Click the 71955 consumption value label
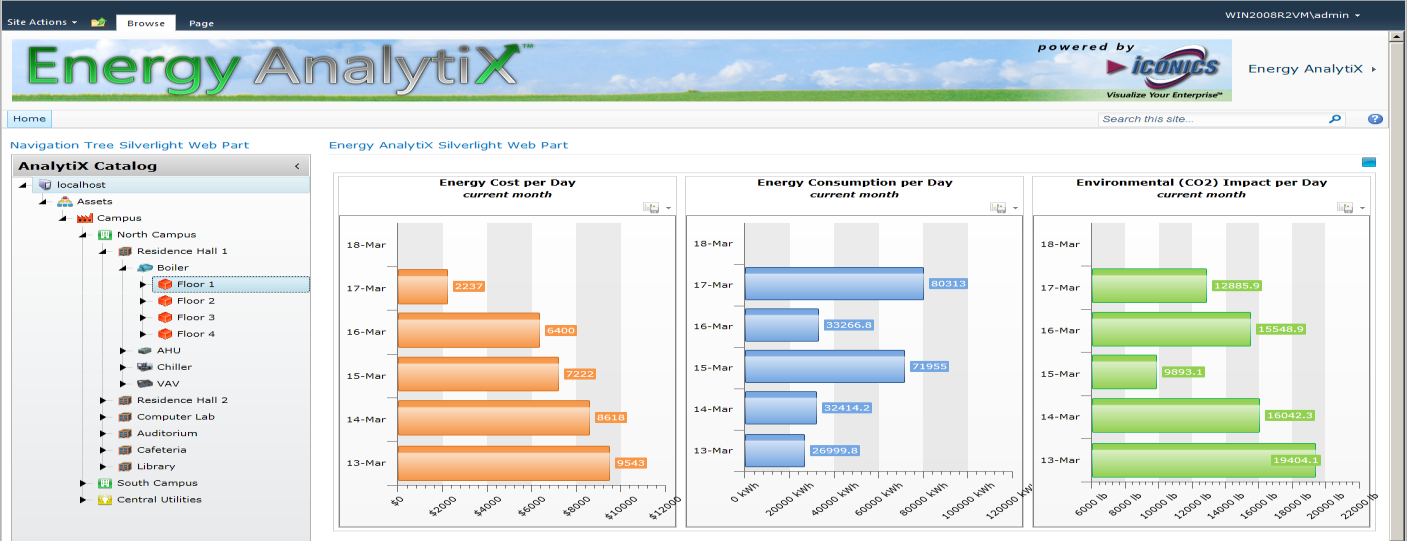The width and height of the screenshot is (1407, 541). click(x=929, y=367)
